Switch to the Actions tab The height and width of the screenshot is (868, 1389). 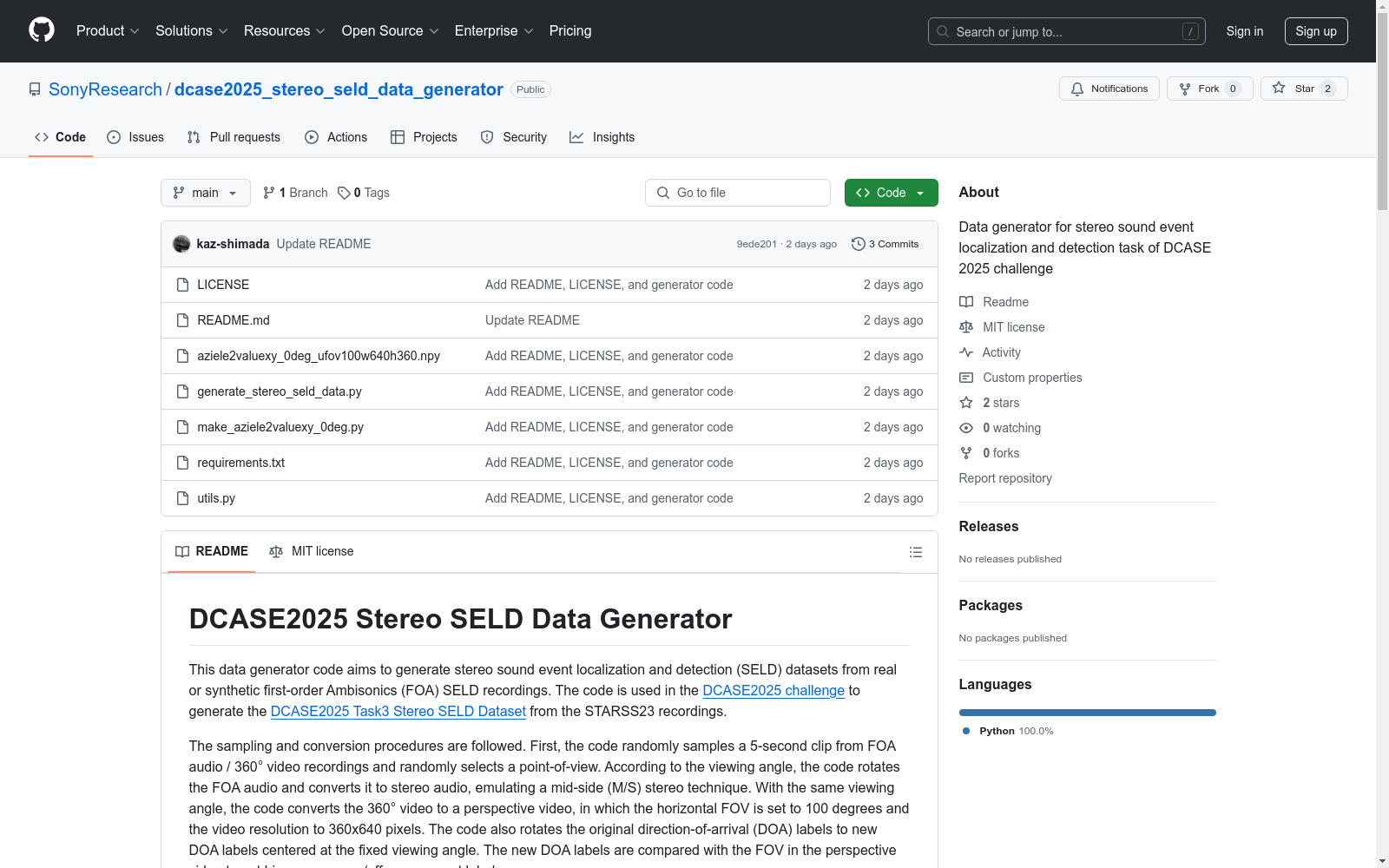tap(336, 137)
